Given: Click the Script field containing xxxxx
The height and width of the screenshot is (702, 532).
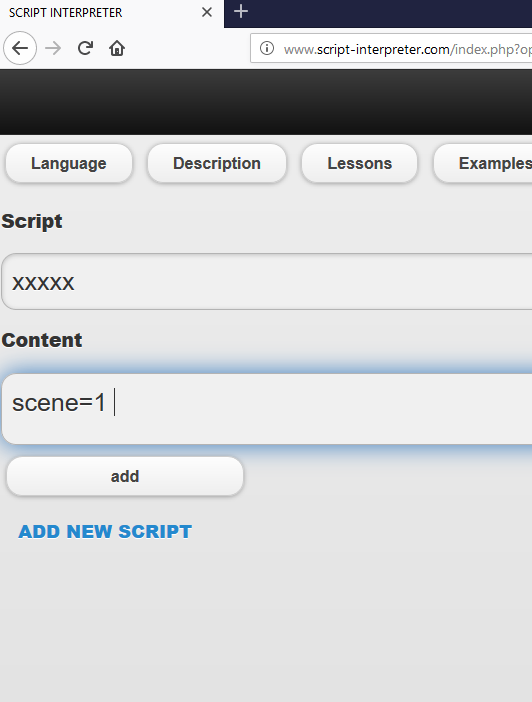Looking at the screenshot, I should click(267, 282).
